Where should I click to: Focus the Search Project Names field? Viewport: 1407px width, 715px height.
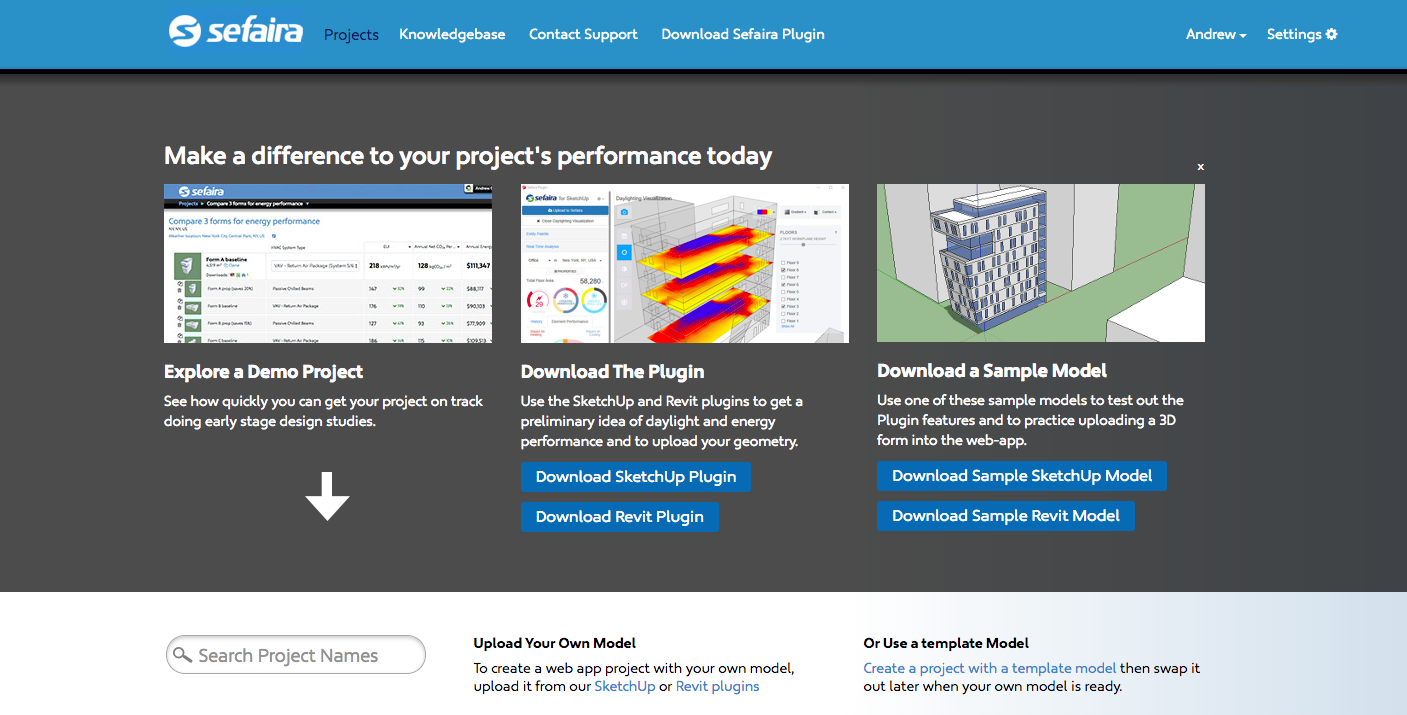coord(296,655)
